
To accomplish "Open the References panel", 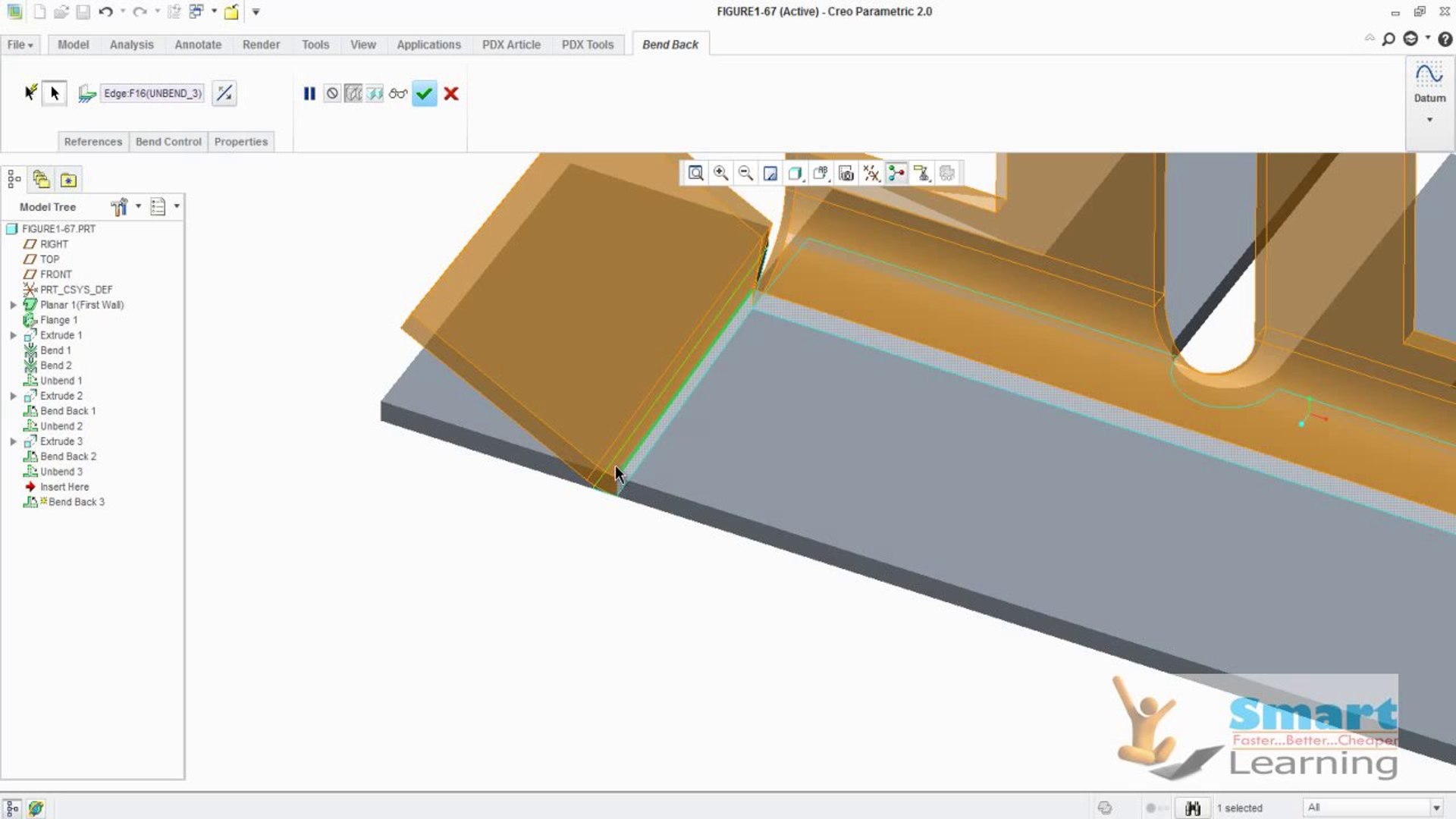I will tap(93, 142).
